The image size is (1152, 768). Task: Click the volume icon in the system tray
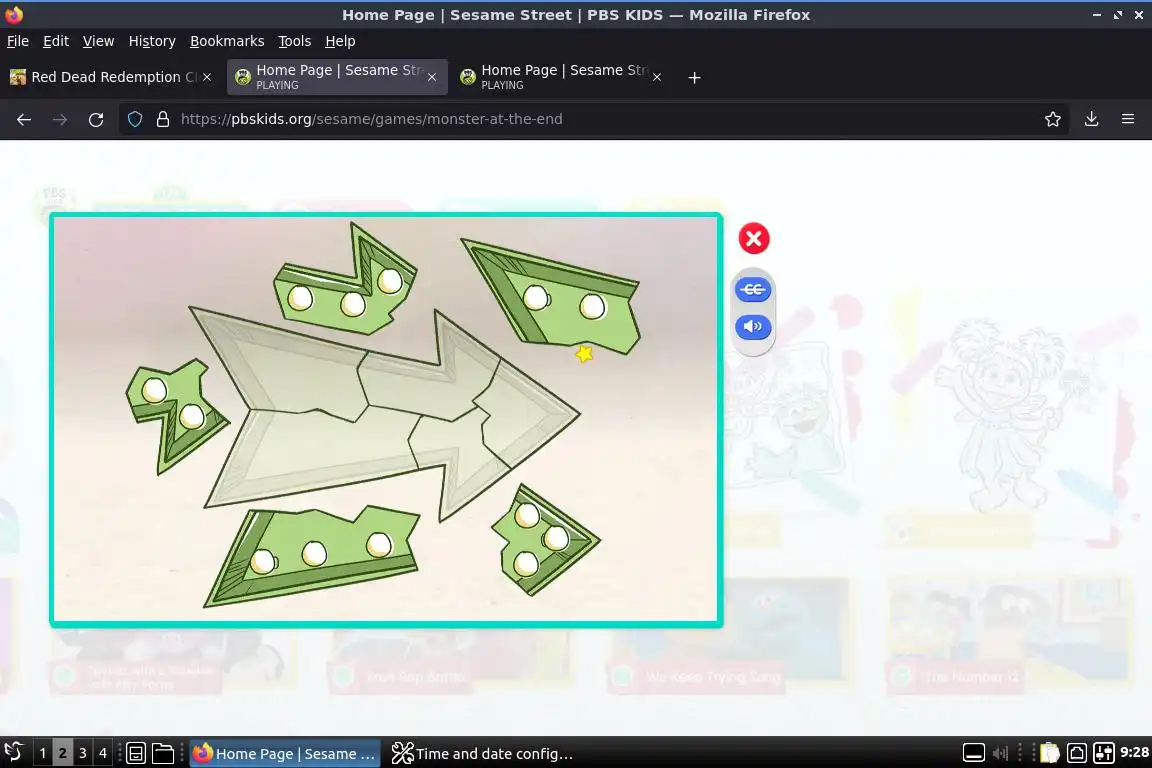(x=1000, y=753)
